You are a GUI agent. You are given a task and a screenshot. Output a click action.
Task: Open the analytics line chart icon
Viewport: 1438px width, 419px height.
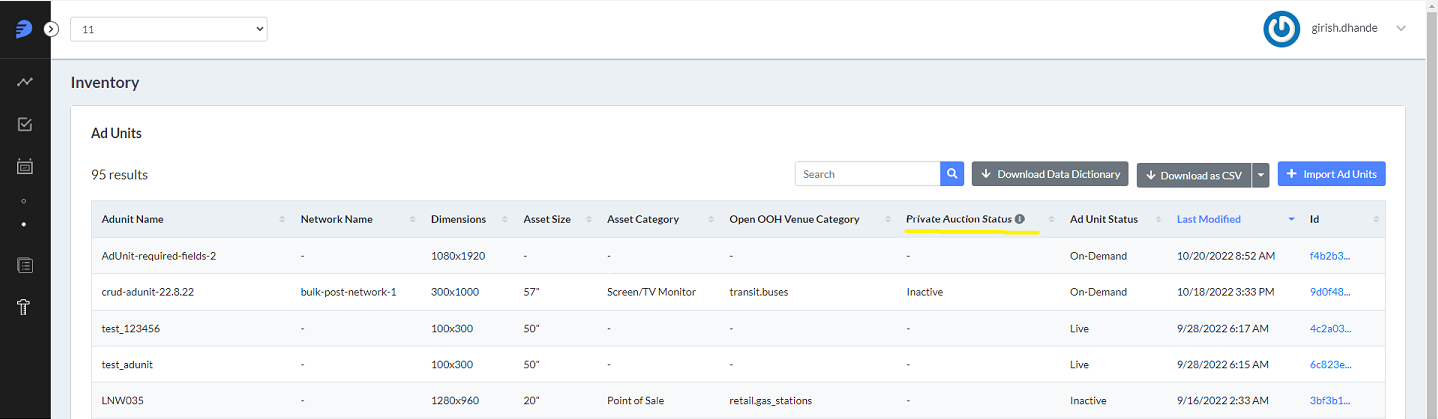pos(25,81)
